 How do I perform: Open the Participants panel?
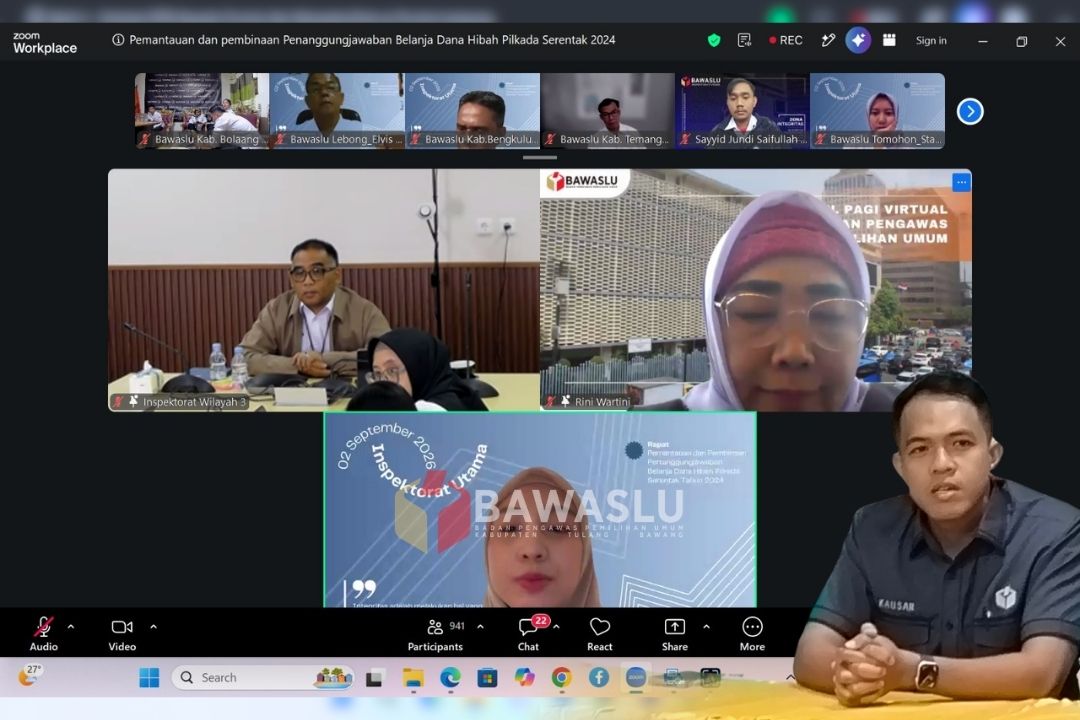coord(435,634)
